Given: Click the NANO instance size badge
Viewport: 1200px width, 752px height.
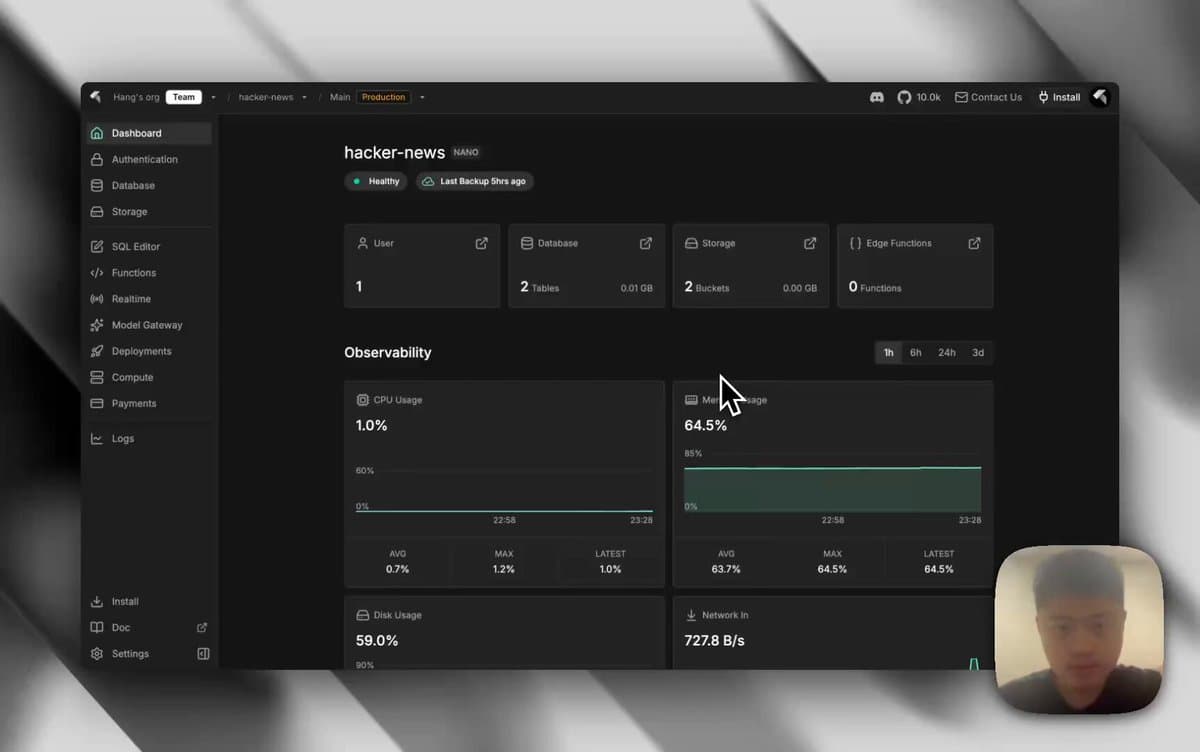Looking at the screenshot, I should point(466,153).
